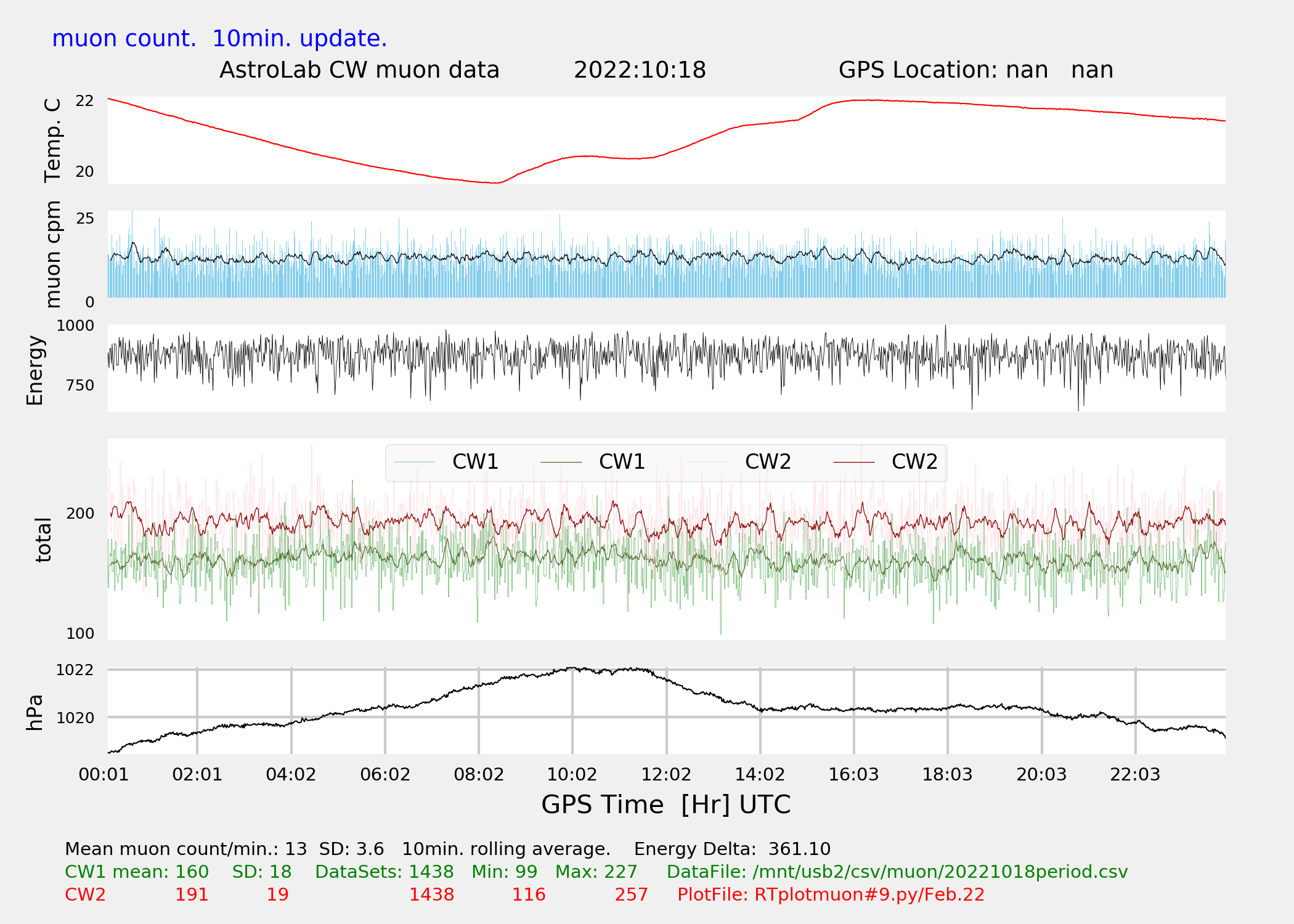Click the 'Energy Delta: 361.10' text

click(732, 849)
